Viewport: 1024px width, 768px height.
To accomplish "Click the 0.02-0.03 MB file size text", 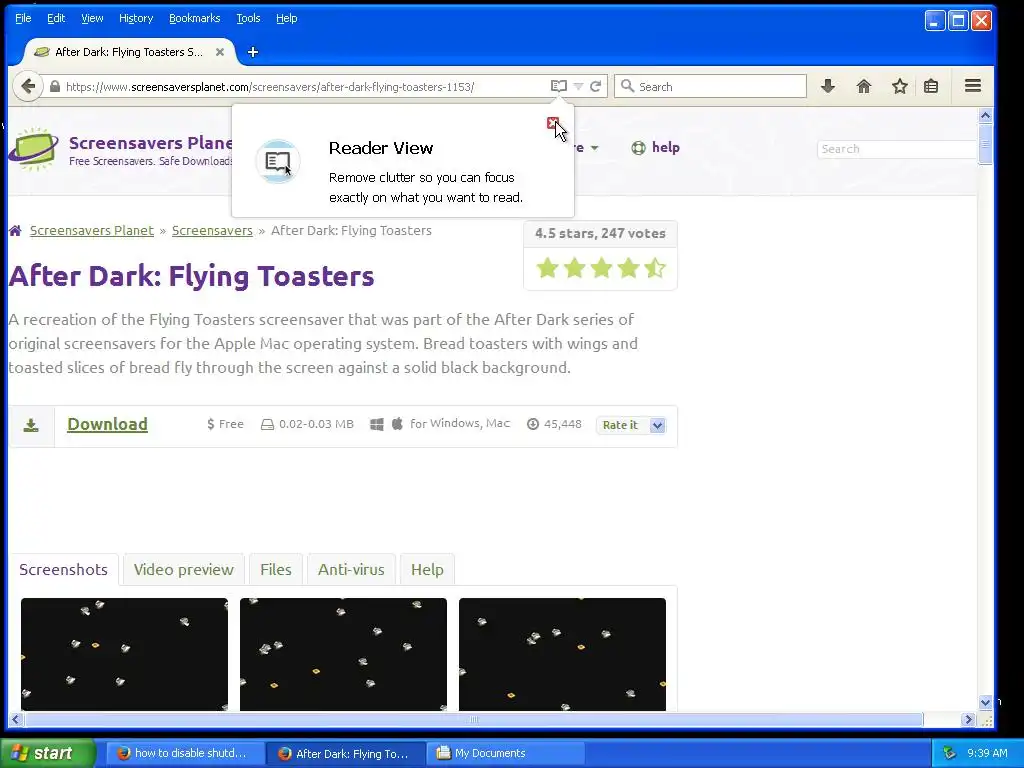I will coord(316,424).
